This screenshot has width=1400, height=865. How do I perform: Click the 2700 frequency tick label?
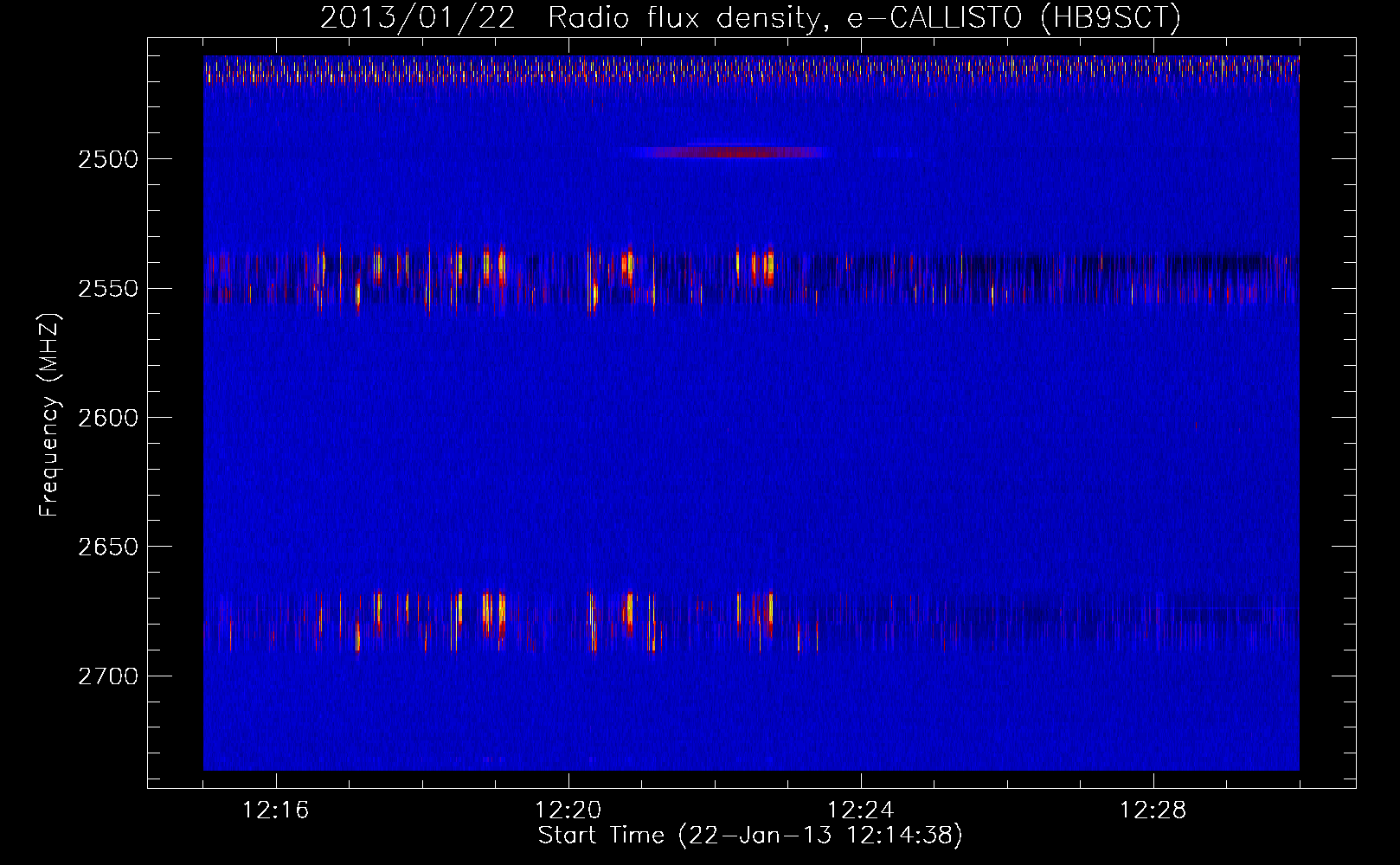pyautogui.click(x=108, y=676)
